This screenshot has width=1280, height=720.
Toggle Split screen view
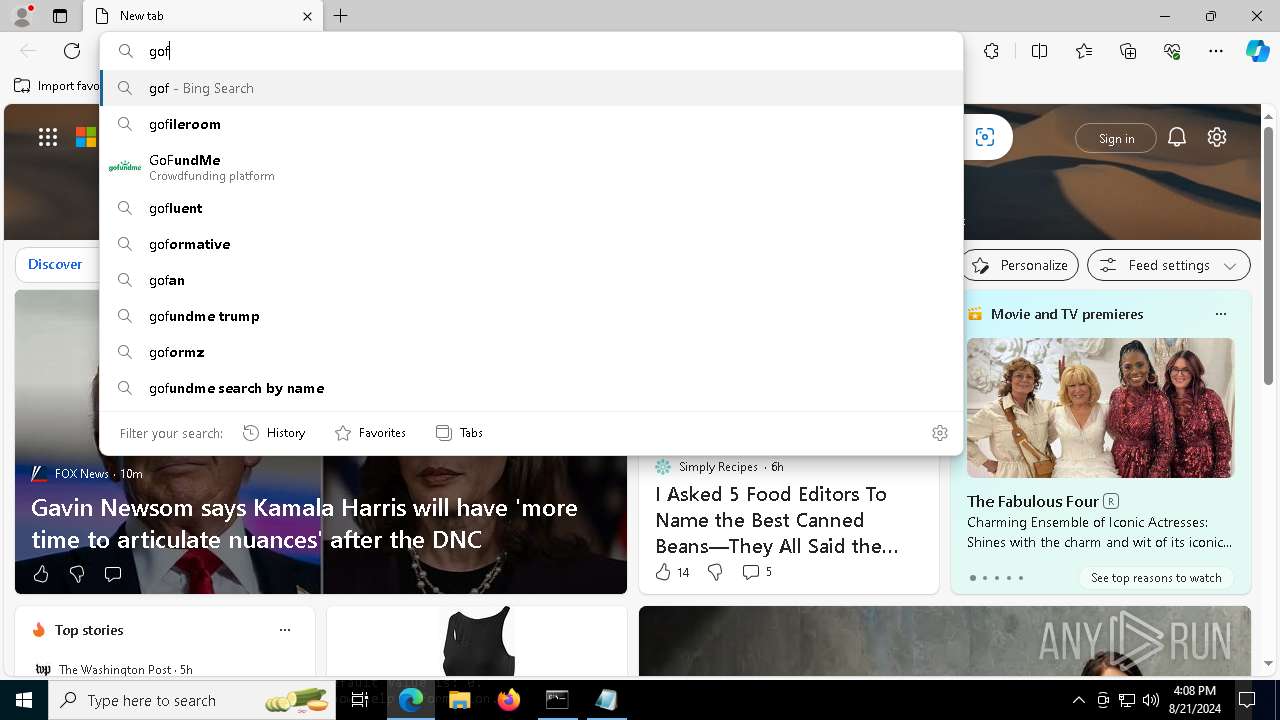tap(1039, 51)
